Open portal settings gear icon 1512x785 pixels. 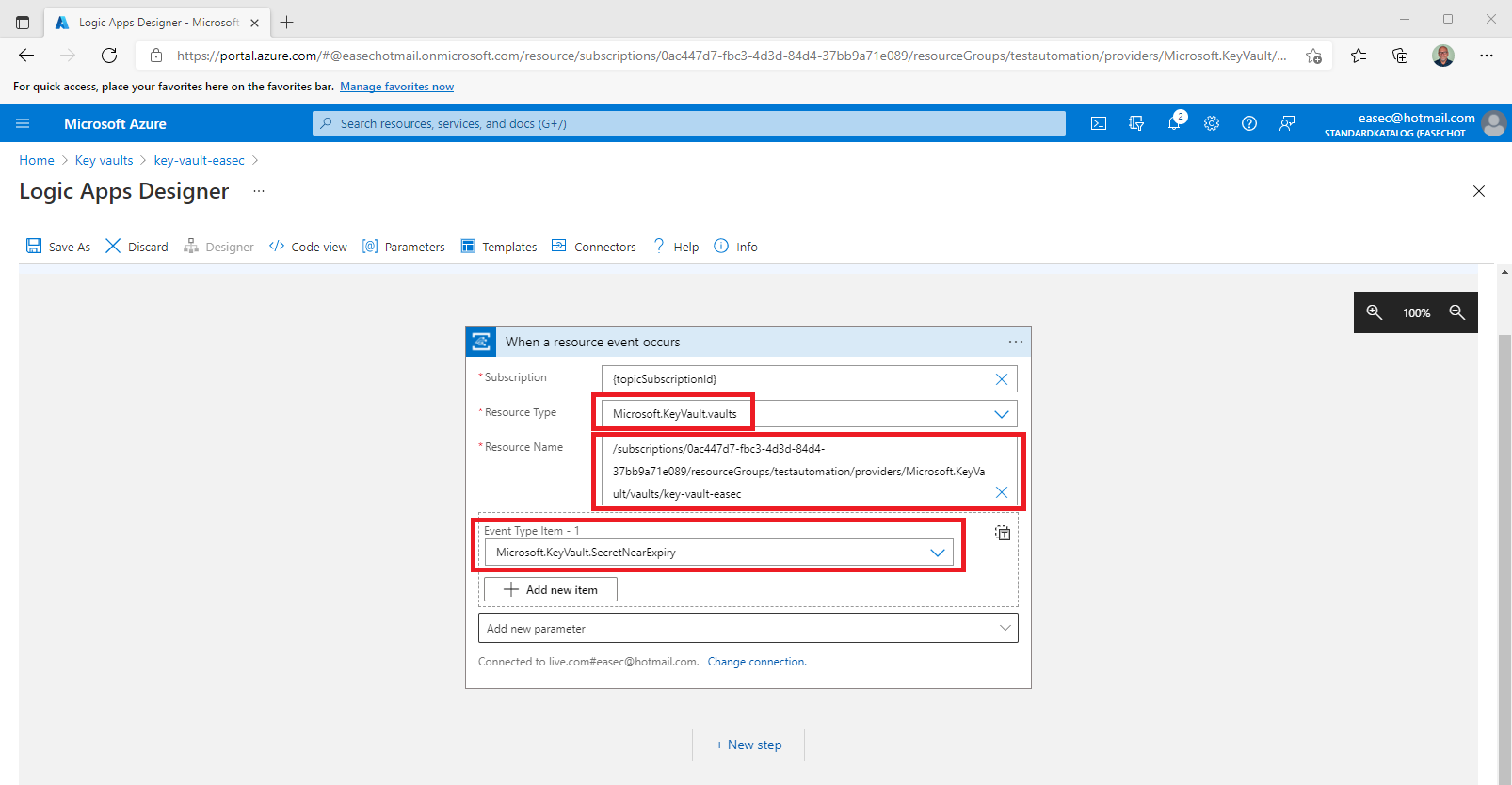click(x=1212, y=123)
